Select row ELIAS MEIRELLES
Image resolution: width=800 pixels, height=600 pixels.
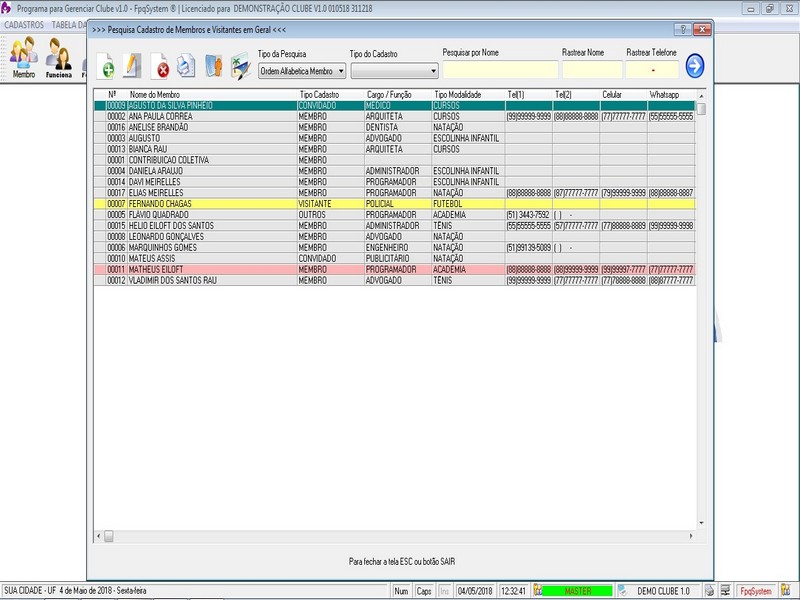coord(394,193)
